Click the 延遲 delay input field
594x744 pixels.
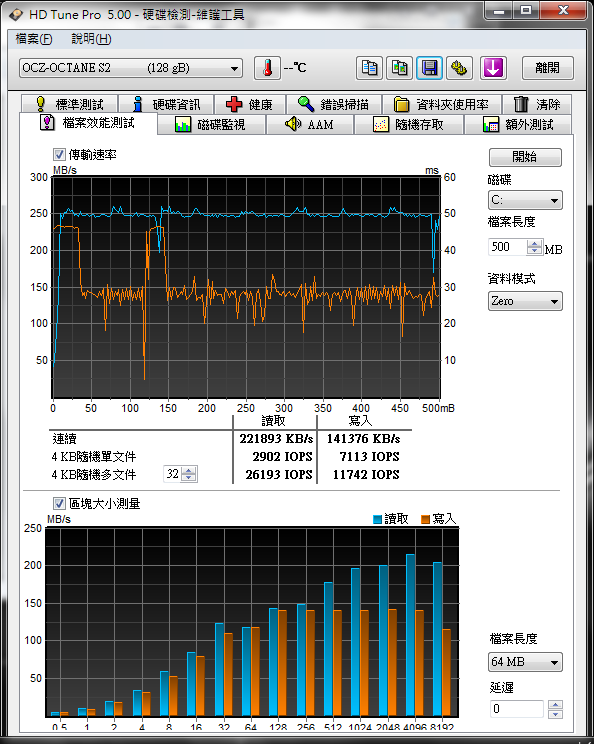coord(516,708)
